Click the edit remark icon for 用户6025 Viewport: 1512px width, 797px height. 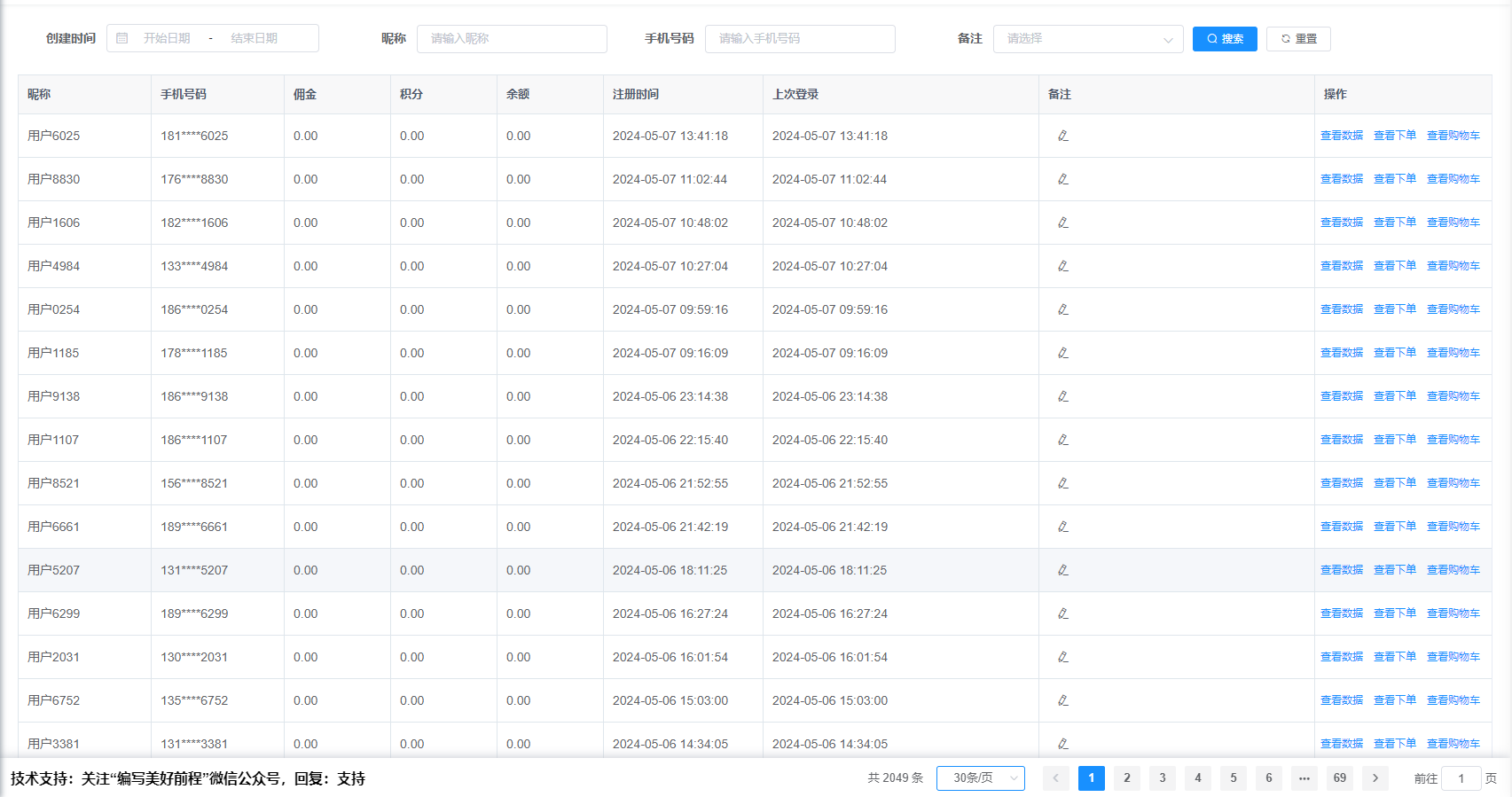coord(1062,136)
